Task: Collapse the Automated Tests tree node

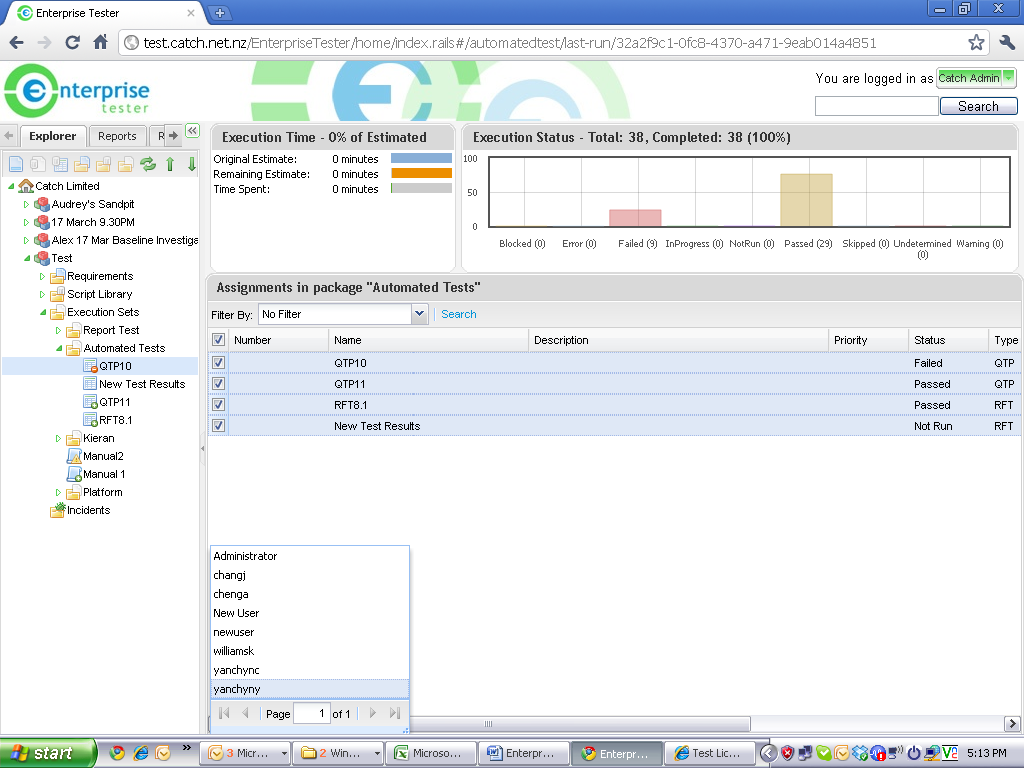Action: coord(58,348)
